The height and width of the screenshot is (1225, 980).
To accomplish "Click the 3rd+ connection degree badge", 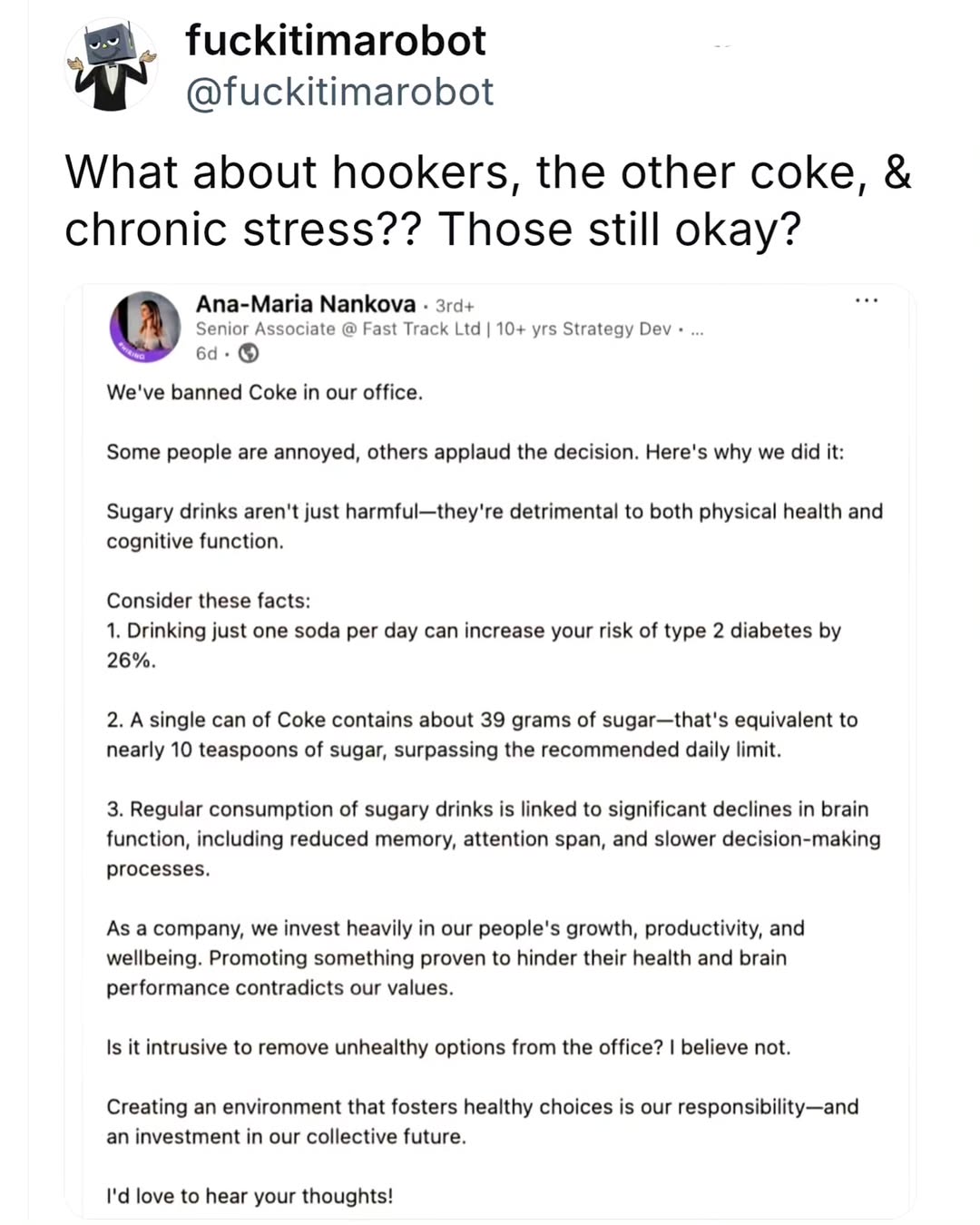I will pos(455,306).
